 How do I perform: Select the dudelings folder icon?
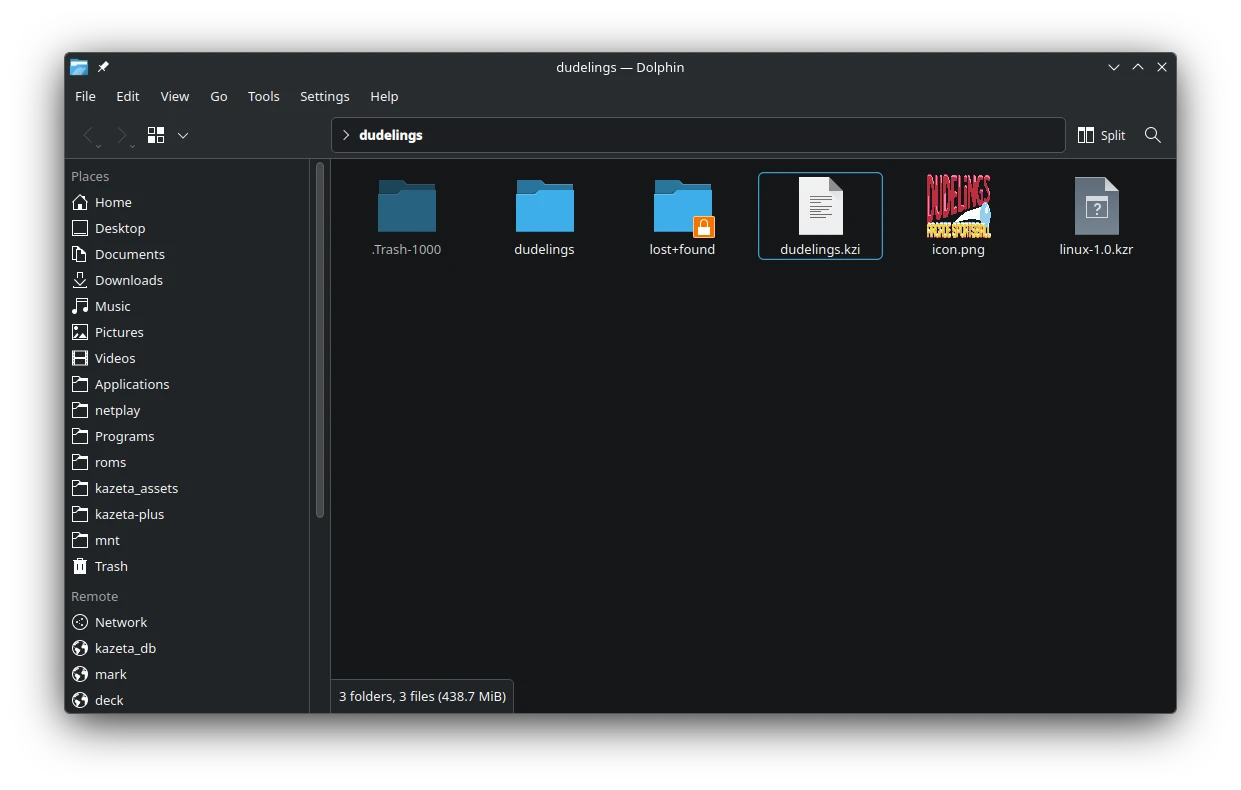[544, 207]
